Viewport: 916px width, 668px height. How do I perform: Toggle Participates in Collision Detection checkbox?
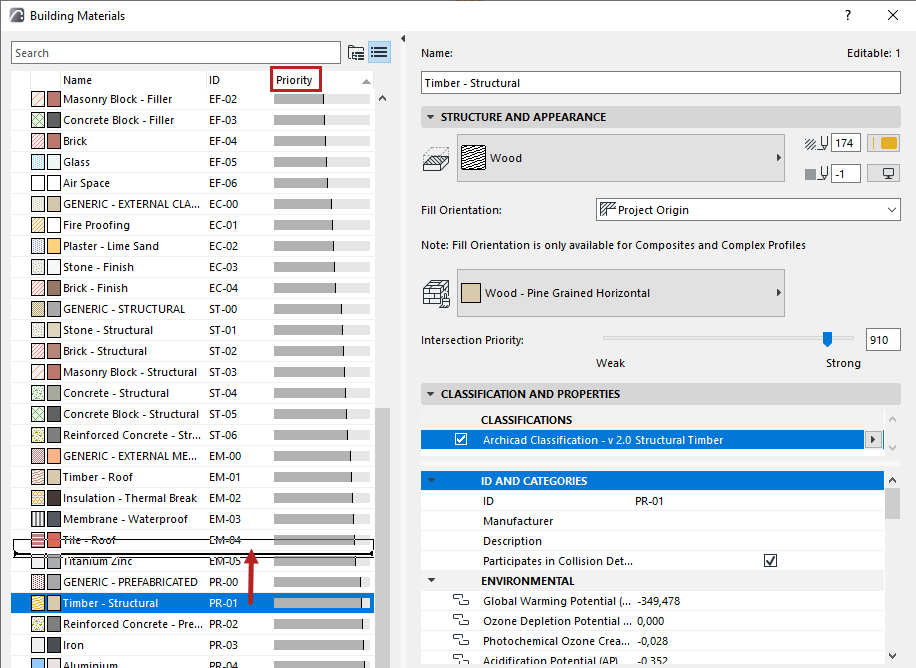pos(770,560)
